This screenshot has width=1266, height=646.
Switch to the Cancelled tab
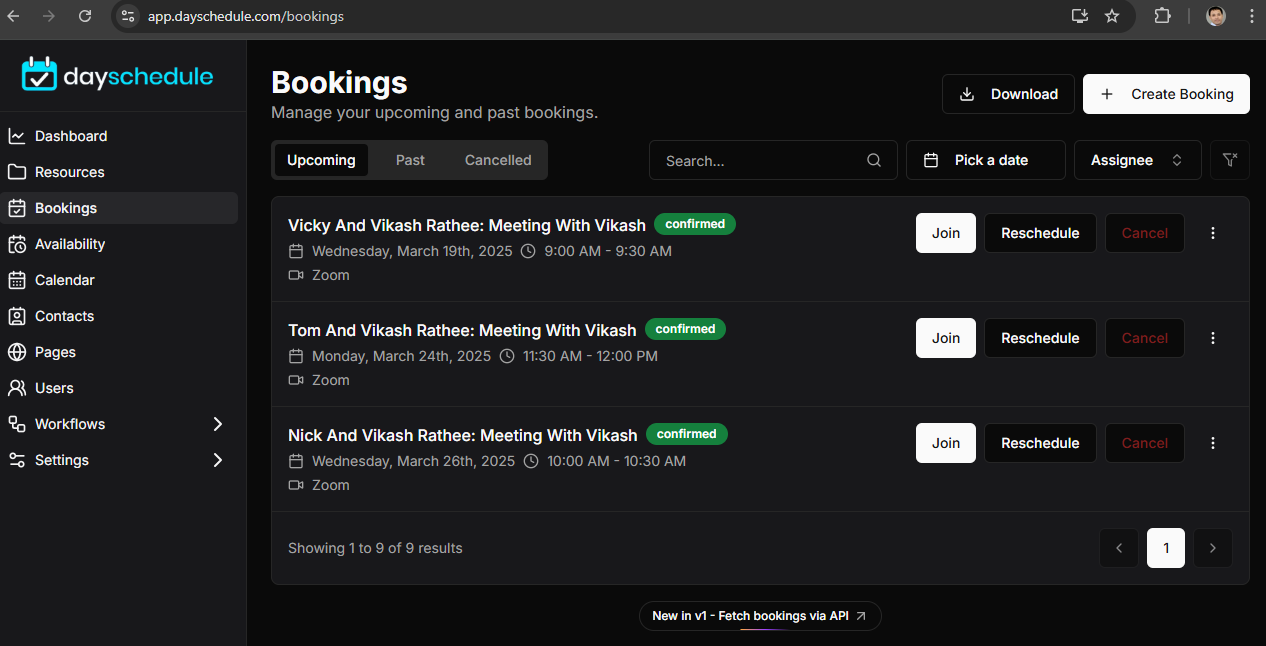pos(498,160)
